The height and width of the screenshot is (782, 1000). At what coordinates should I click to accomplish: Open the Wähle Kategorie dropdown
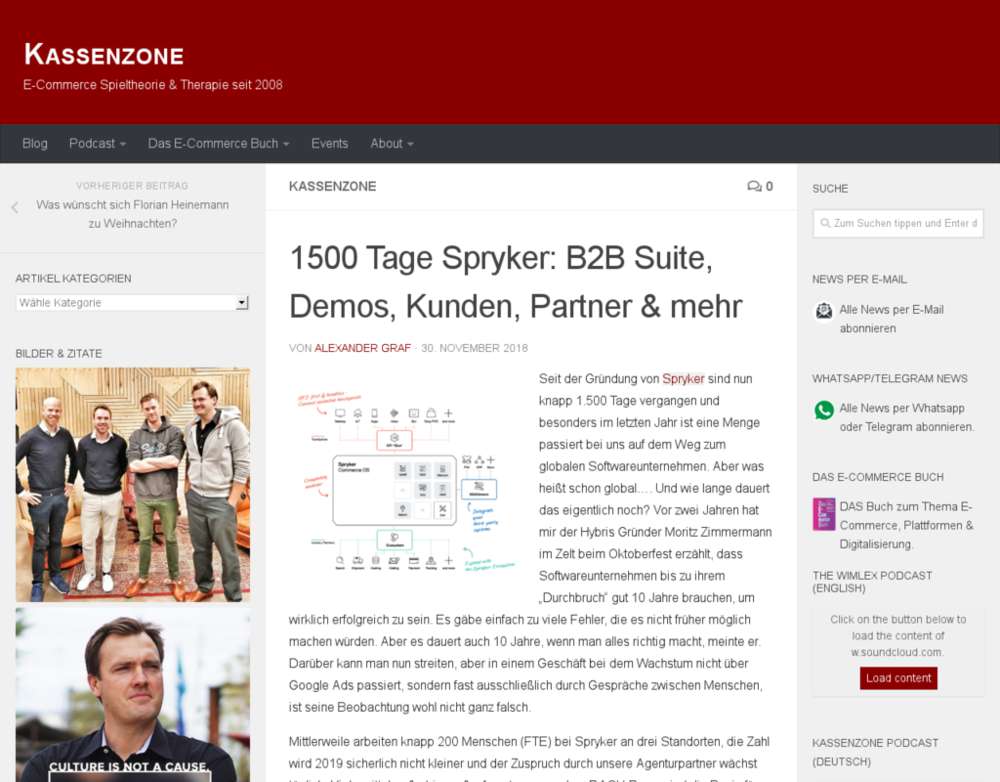[x=132, y=302]
